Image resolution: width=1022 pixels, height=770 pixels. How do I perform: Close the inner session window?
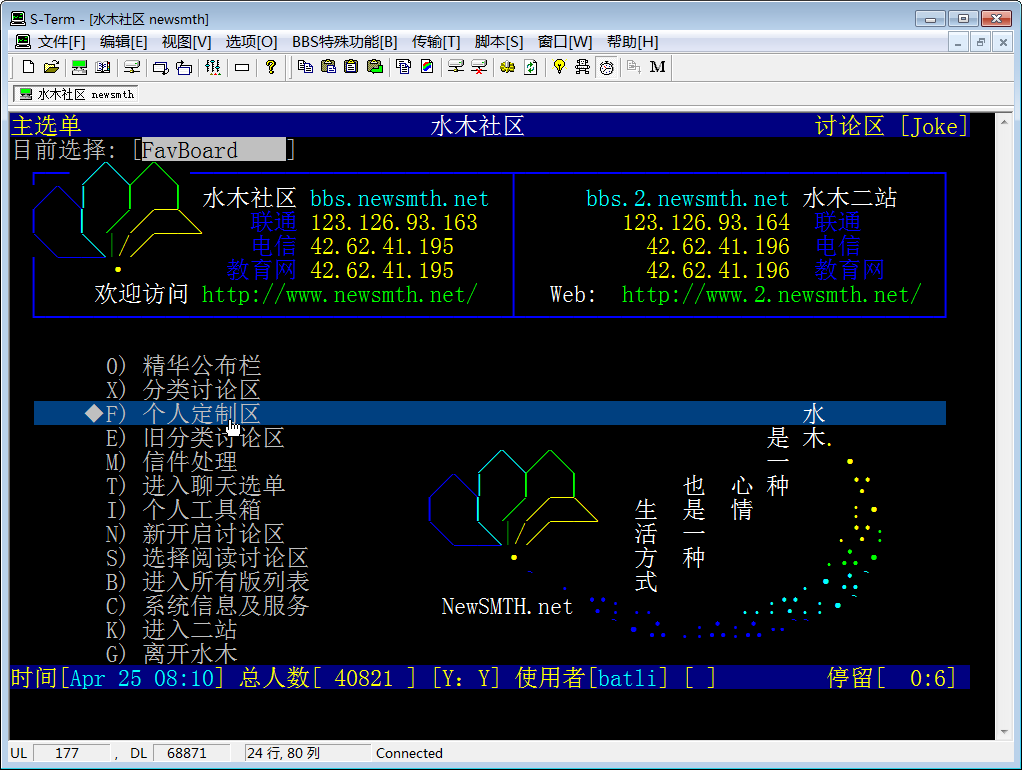(x=1003, y=42)
